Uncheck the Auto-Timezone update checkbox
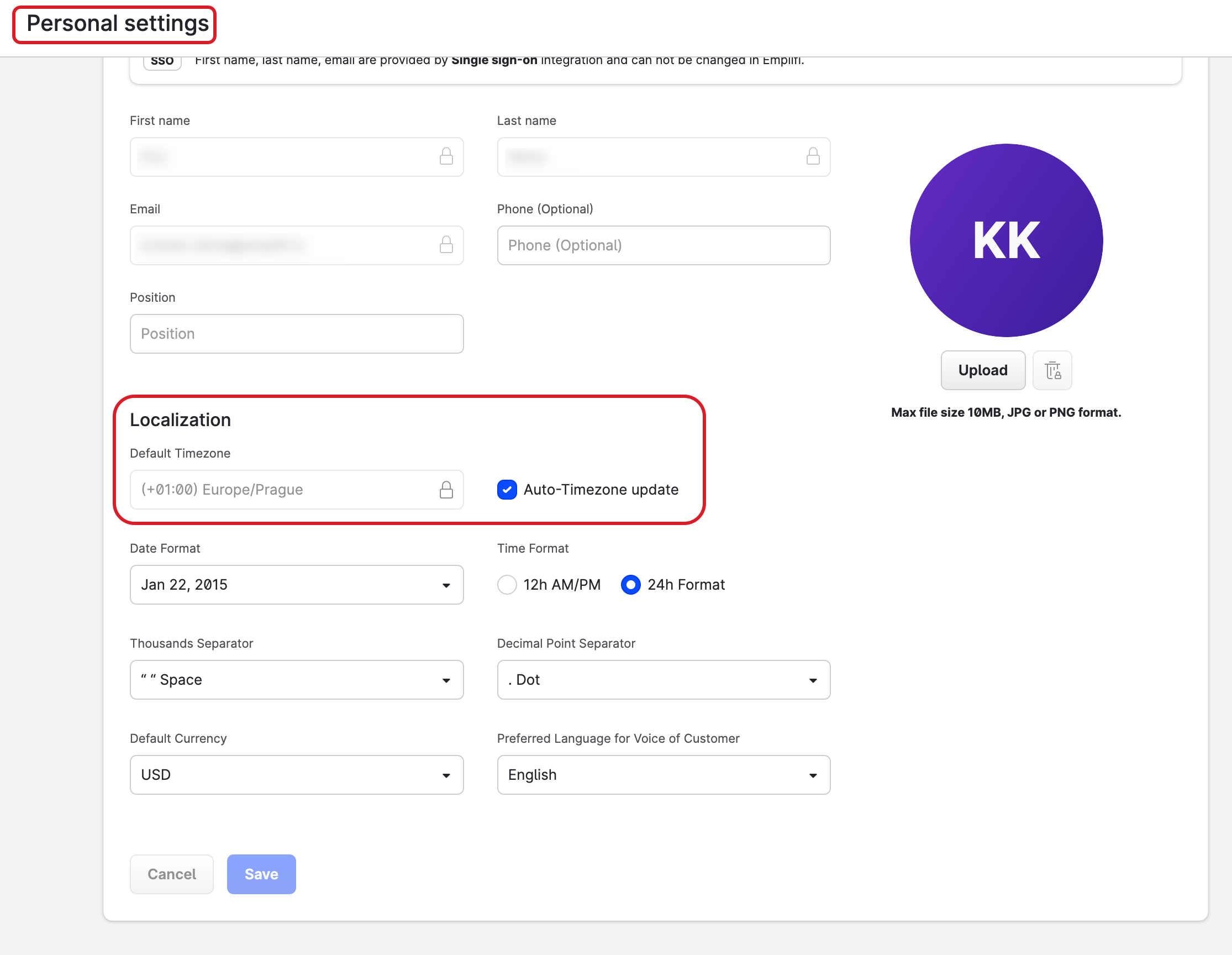 [x=507, y=489]
